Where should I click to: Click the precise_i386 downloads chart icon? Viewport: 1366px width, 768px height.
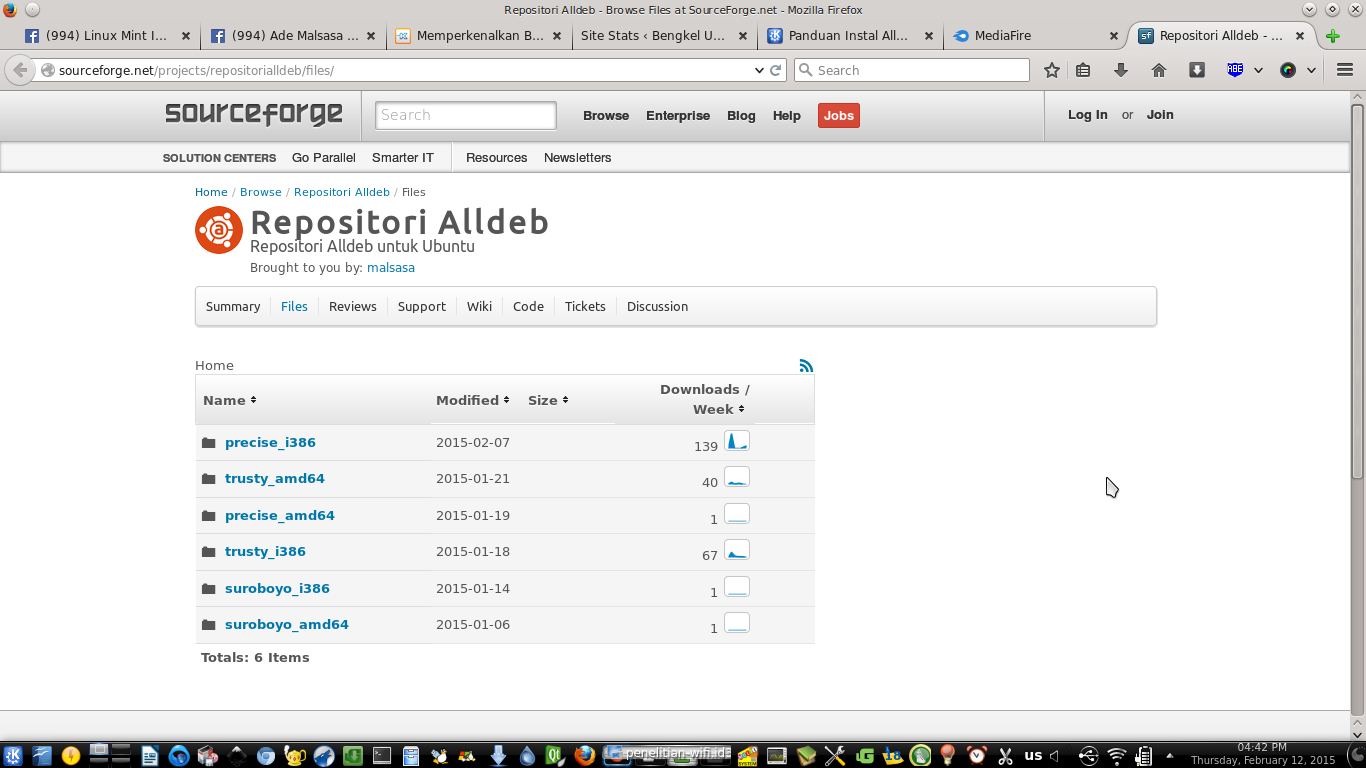tap(737, 441)
